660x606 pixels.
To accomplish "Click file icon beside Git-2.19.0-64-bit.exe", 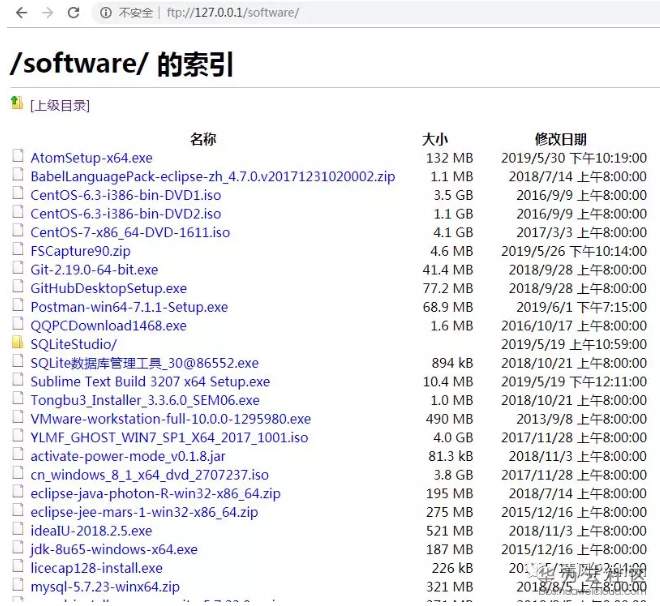I will 17,268.
